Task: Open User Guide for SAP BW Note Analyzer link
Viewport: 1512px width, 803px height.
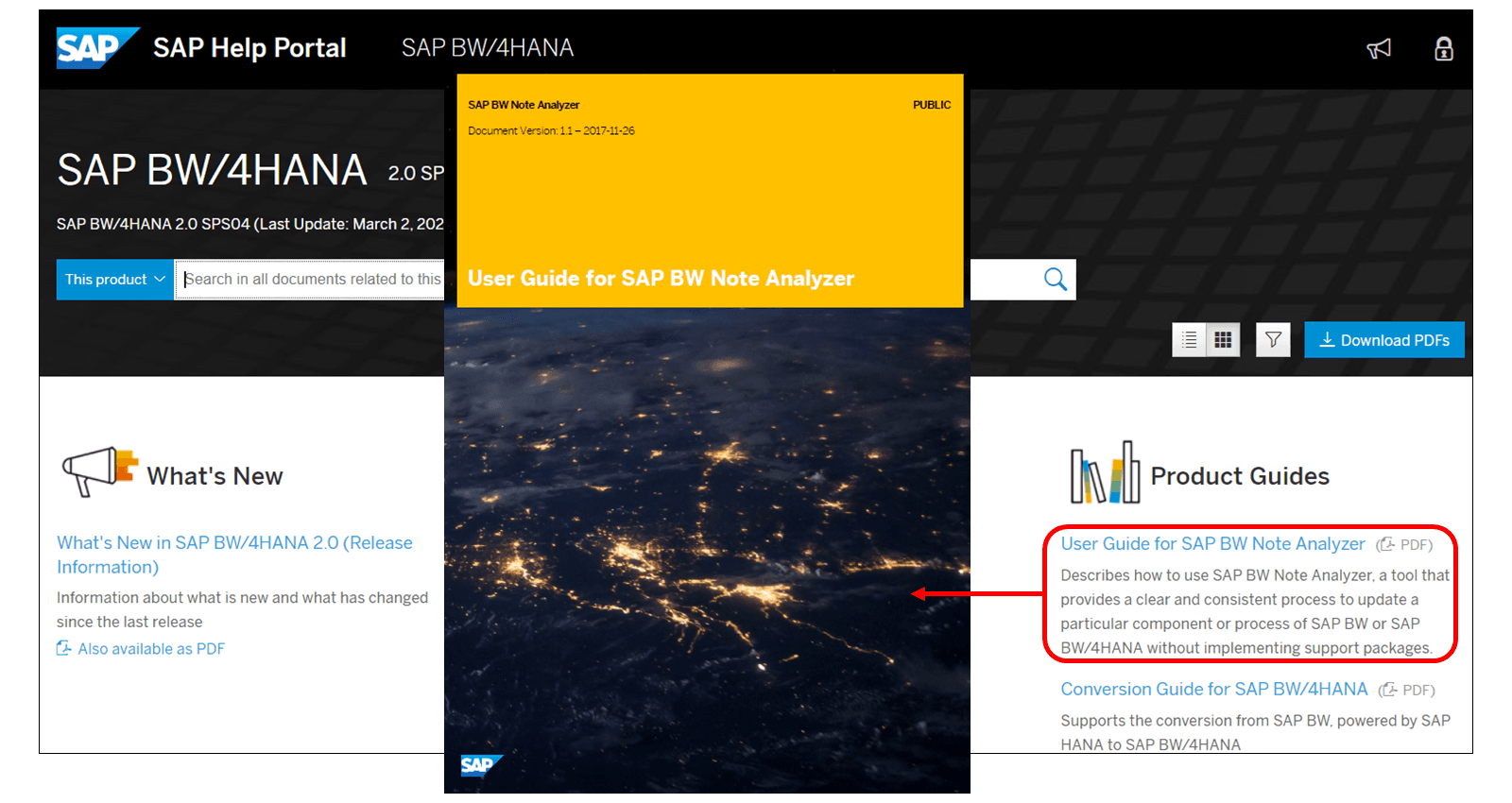Action: click(x=1212, y=544)
